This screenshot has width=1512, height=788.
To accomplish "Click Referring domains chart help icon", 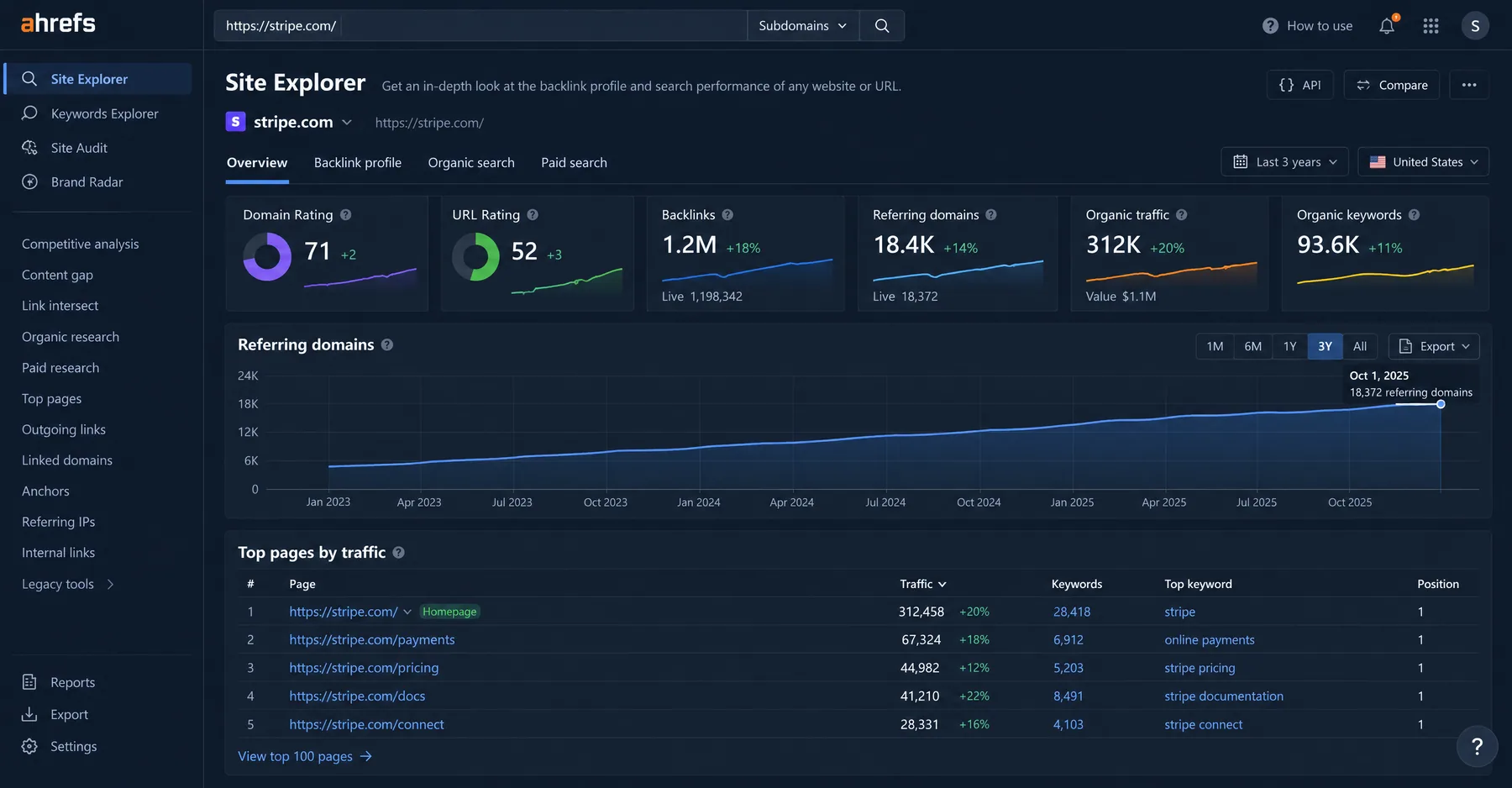I will tap(387, 344).
